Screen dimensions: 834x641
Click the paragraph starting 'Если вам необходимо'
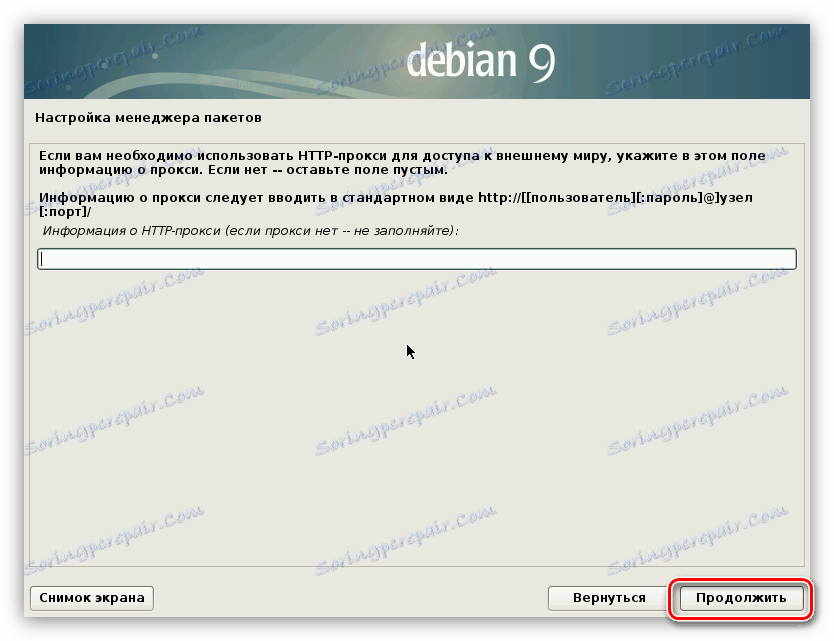pyautogui.click(x=402, y=163)
